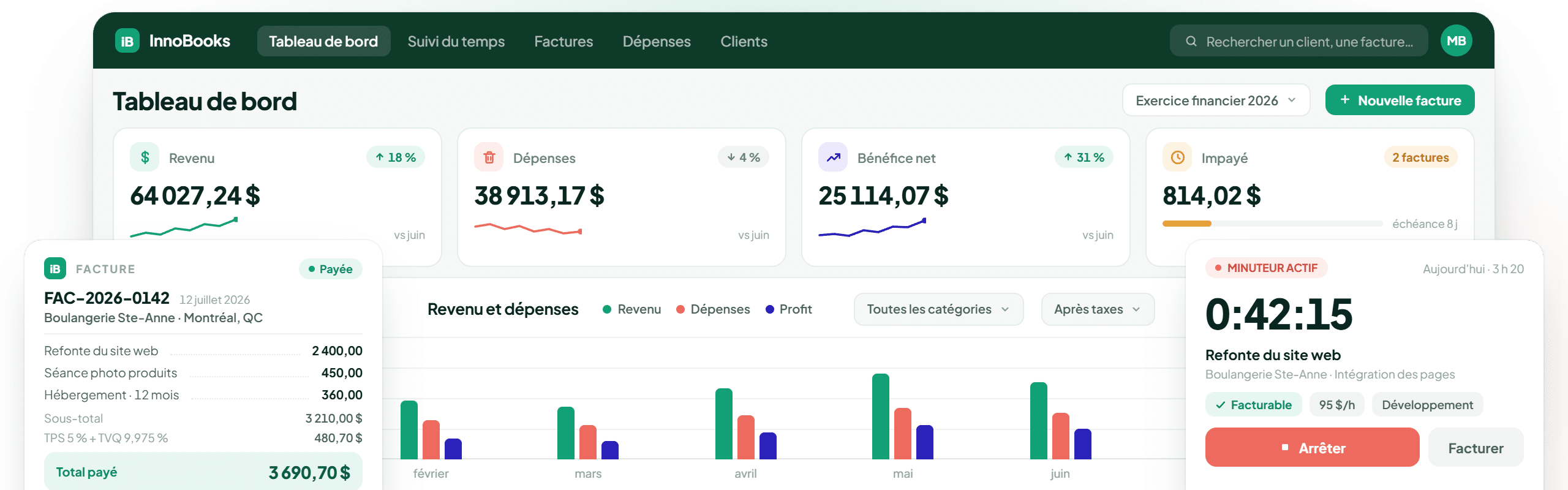Click the Dépenses amount 38 913,17 $
Image resolution: width=1568 pixels, height=490 pixels.
(539, 196)
